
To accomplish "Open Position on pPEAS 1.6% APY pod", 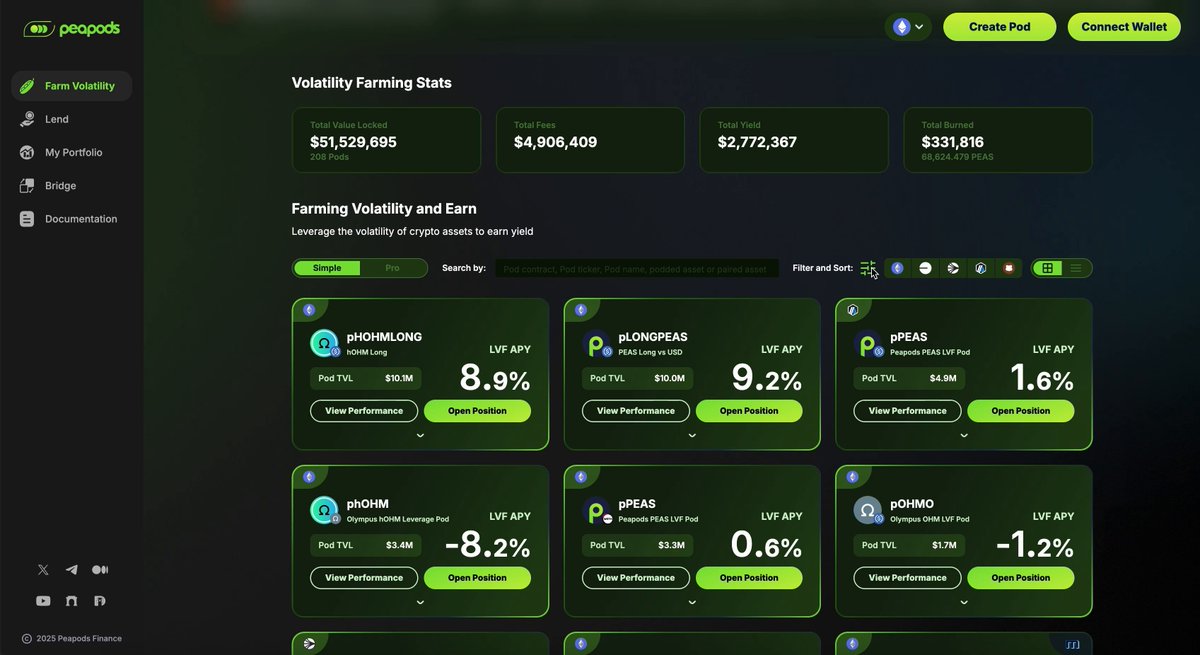I will pos(1021,411).
